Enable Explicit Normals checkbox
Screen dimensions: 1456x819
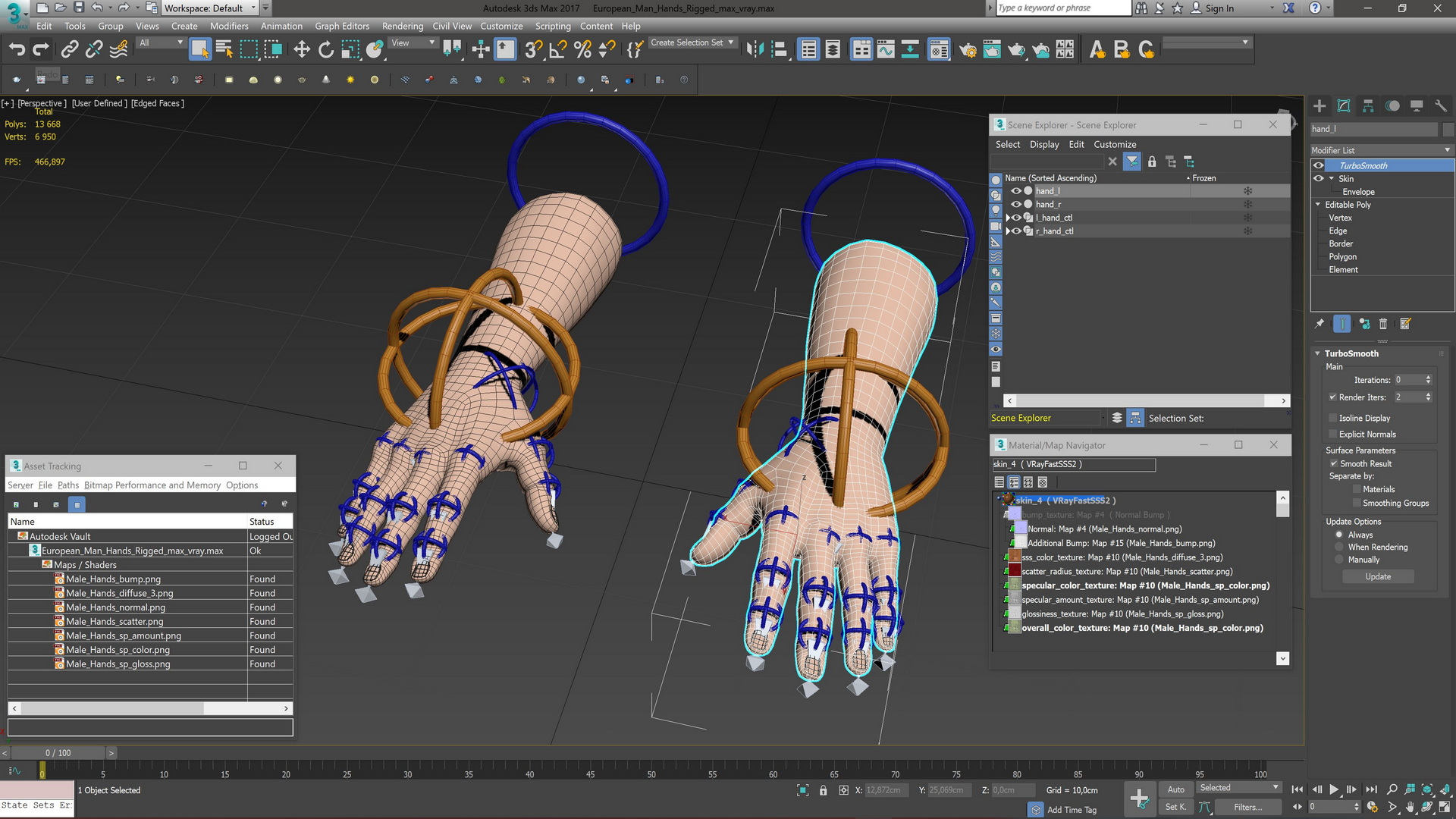tap(1332, 435)
